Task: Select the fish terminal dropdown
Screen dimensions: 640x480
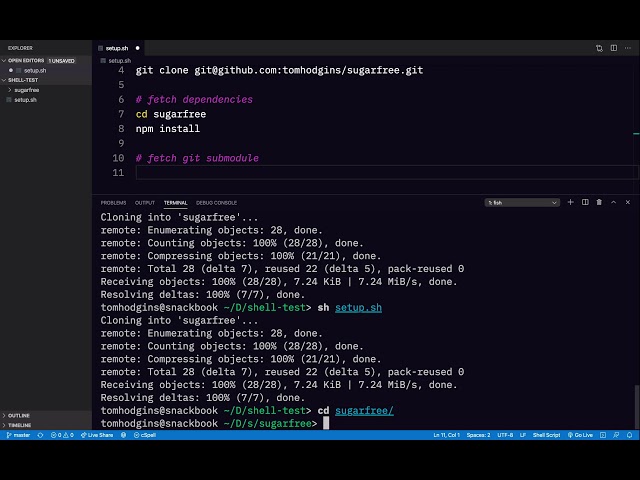Action: pyautogui.click(x=522, y=202)
